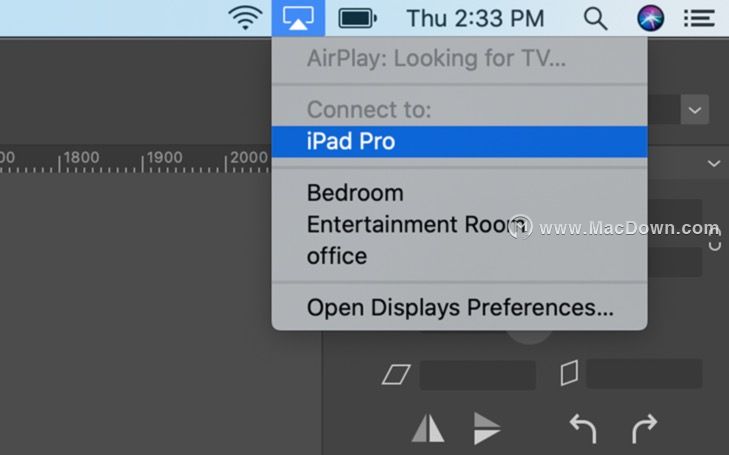Click the horizontal skew icon

396,374
